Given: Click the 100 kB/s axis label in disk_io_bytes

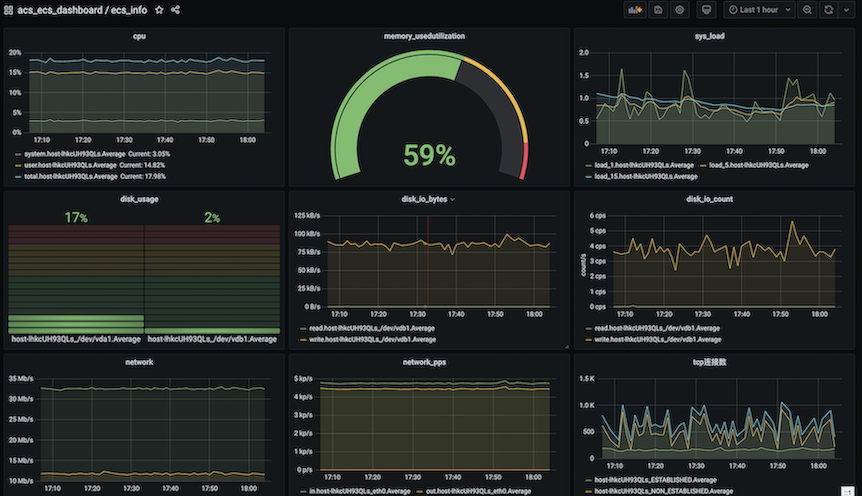Looking at the screenshot, I should [307, 234].
